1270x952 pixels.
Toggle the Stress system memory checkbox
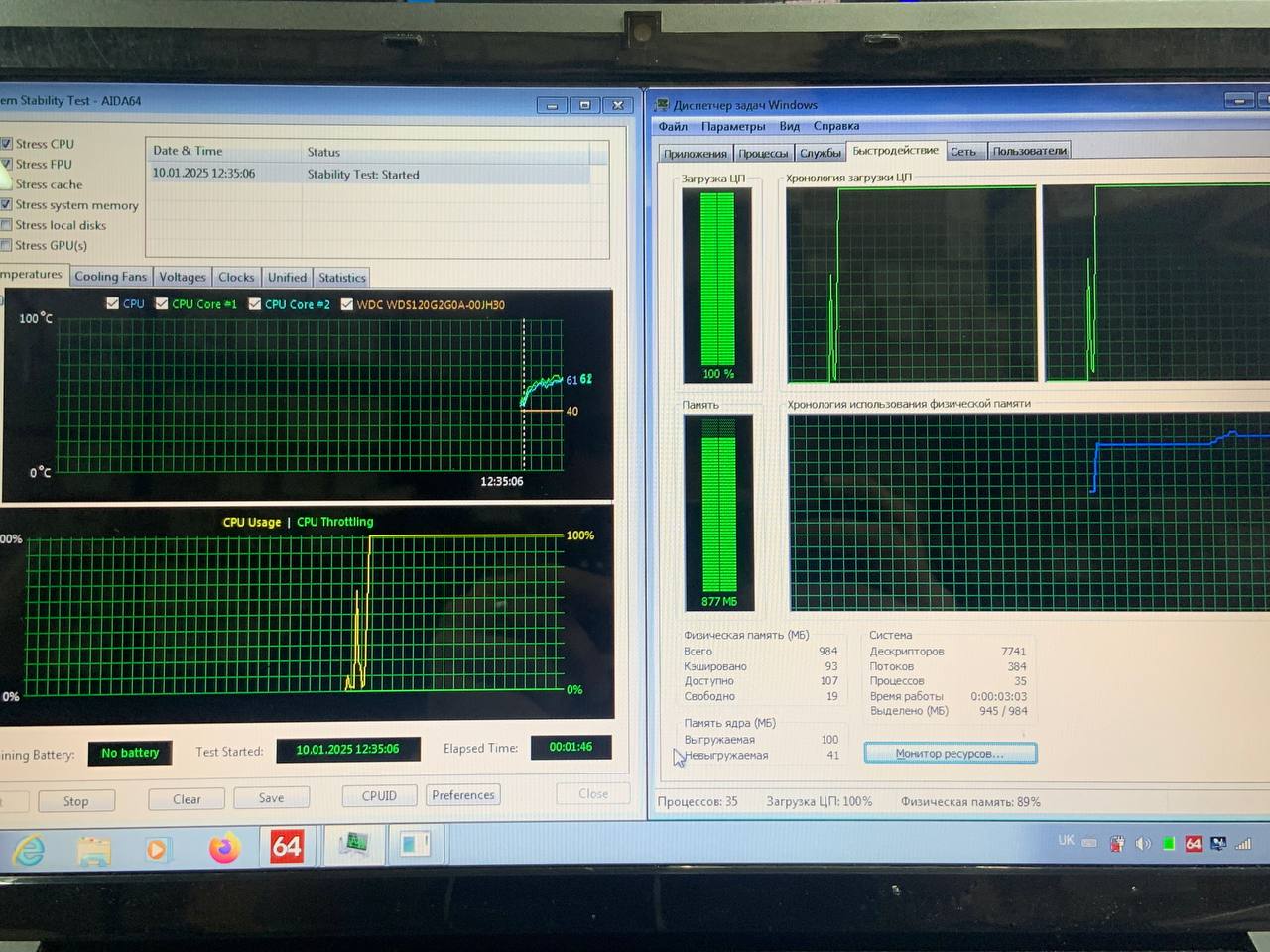6,204
